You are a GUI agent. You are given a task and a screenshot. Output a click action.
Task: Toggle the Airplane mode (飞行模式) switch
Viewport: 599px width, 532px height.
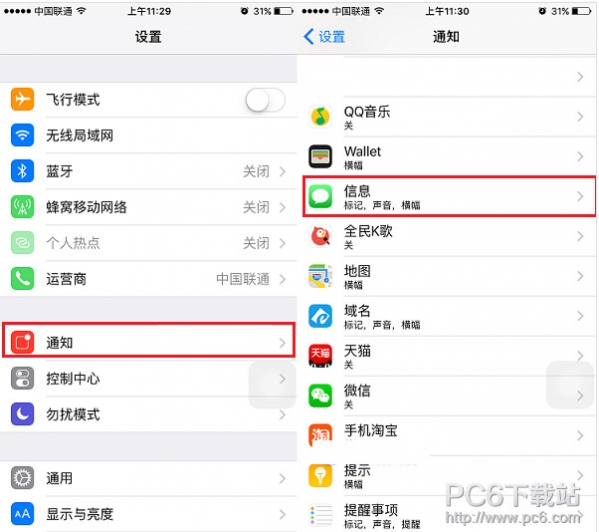click(265, 100)
